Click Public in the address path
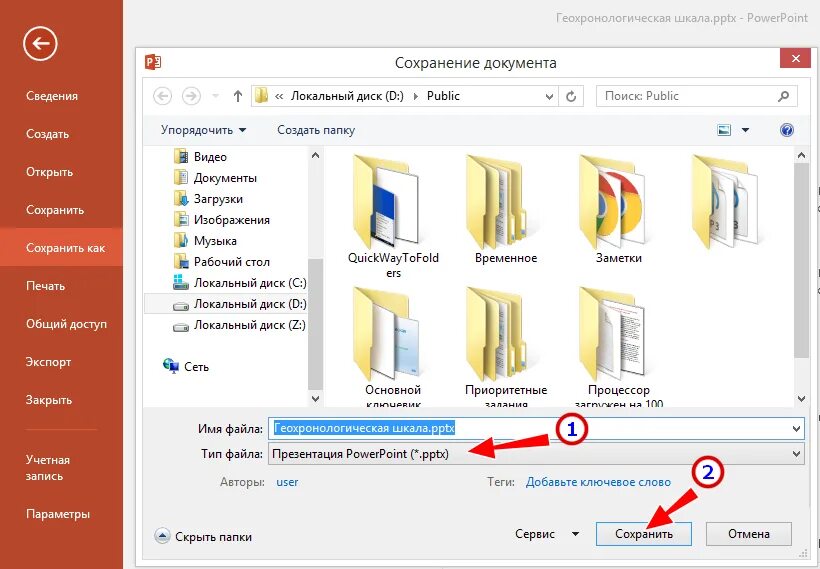 [443, 96]
